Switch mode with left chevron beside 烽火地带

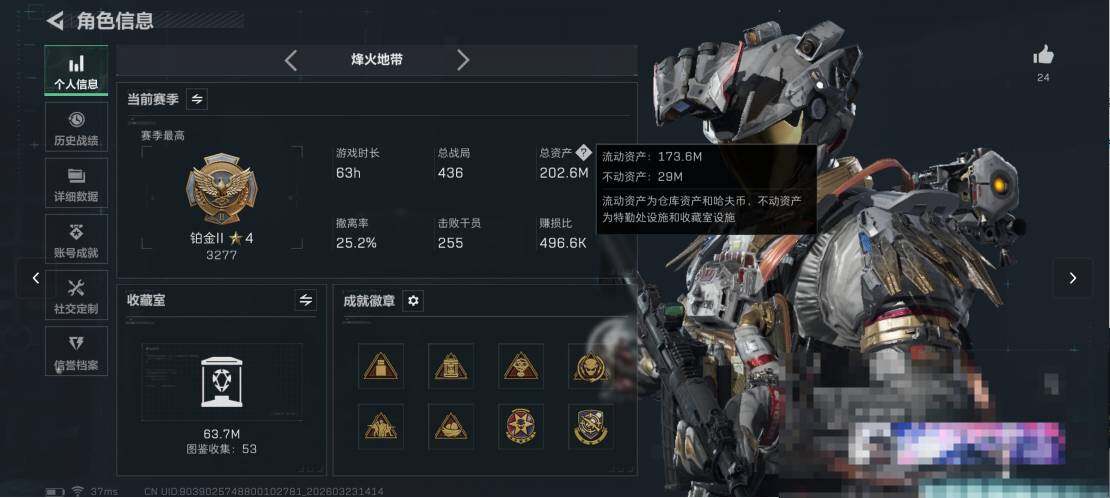click(x=291, y=60)
